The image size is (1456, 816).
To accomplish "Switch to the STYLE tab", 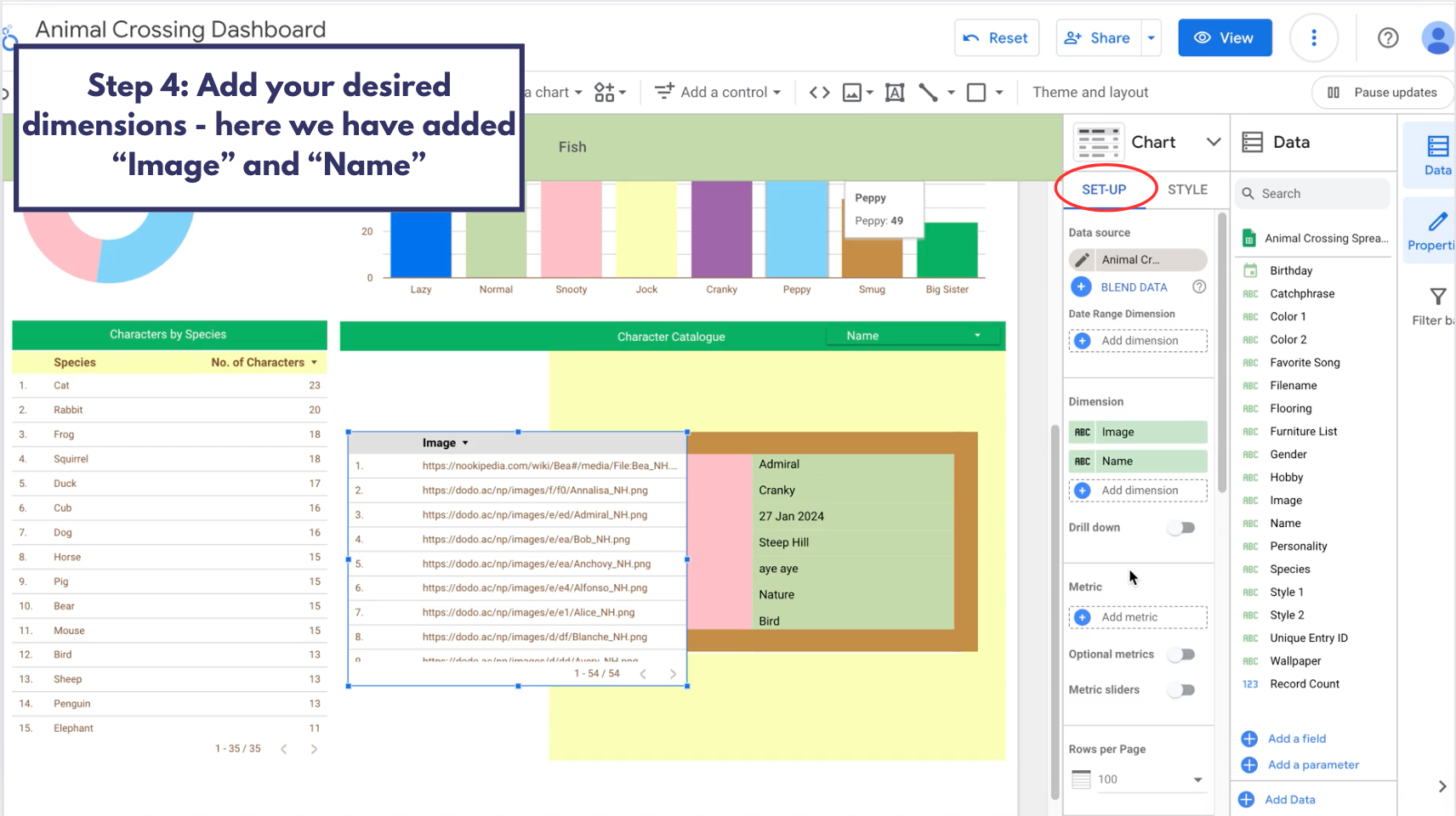I will coord(1187,190).
